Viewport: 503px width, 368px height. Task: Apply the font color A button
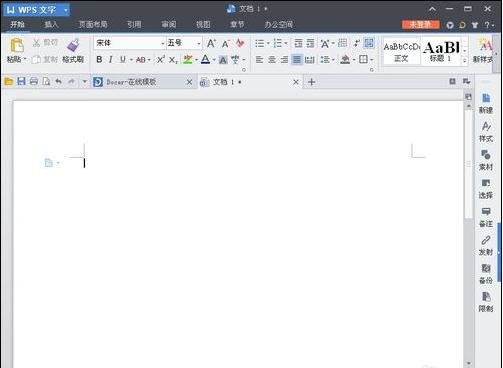point(206,60)
